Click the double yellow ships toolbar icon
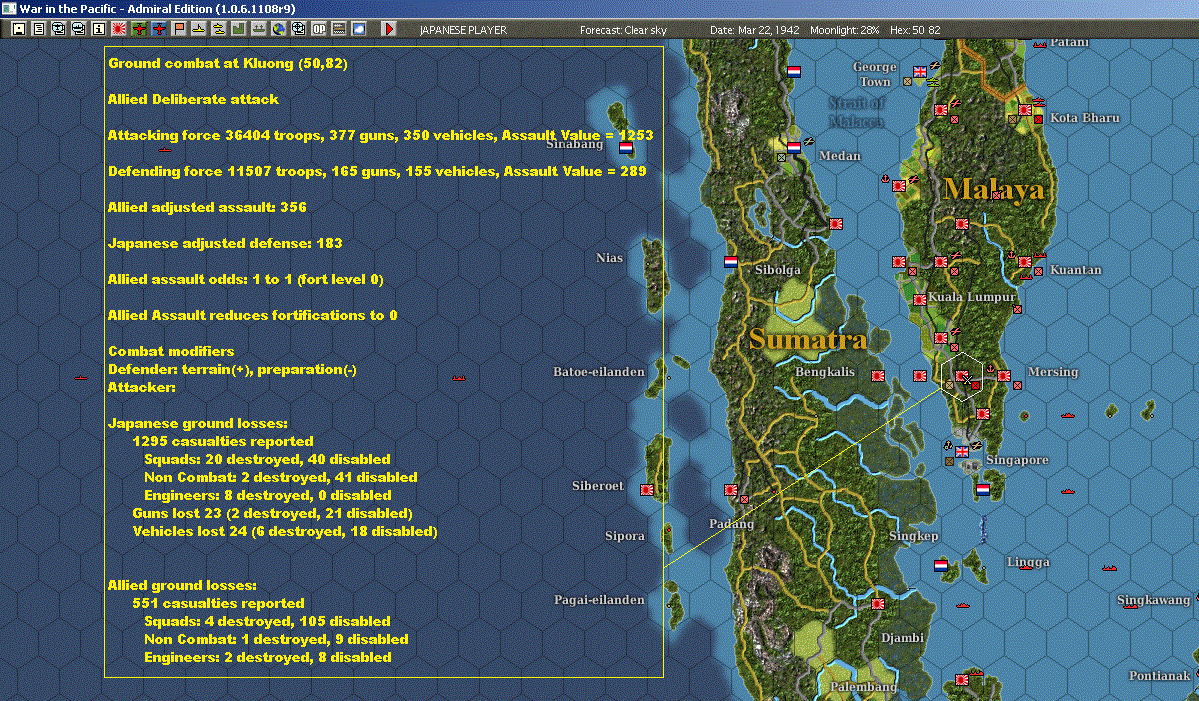1199x701 pixels. (219, 29)
